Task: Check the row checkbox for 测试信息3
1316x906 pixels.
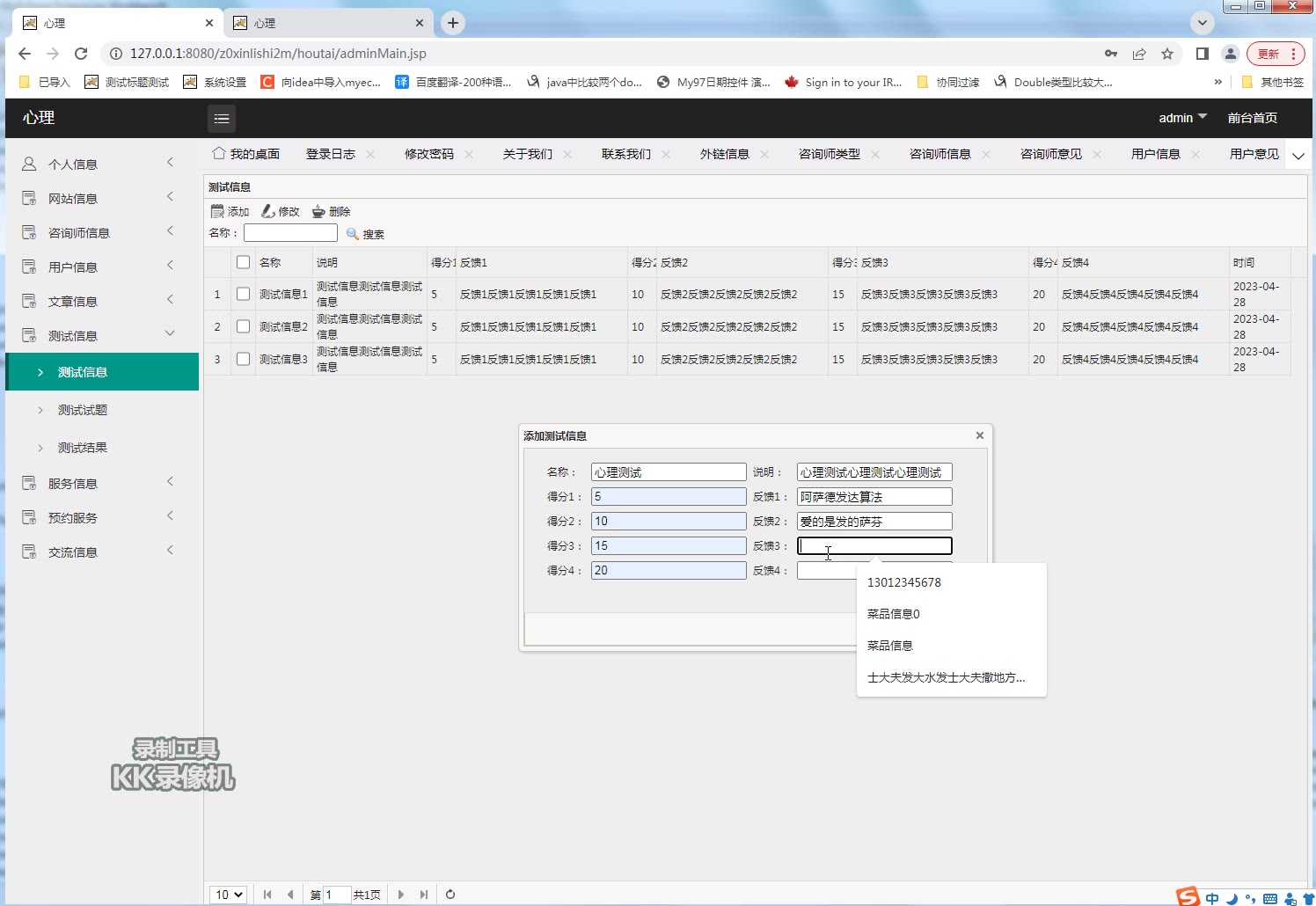Action: pyautogui.click(x=244, y=359)
